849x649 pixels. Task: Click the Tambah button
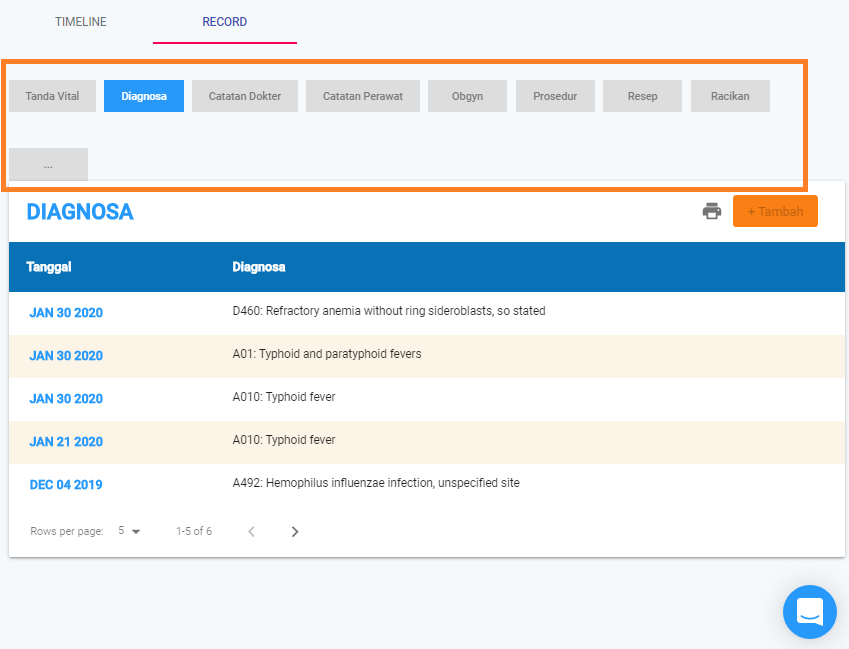[x=775, y=211]
